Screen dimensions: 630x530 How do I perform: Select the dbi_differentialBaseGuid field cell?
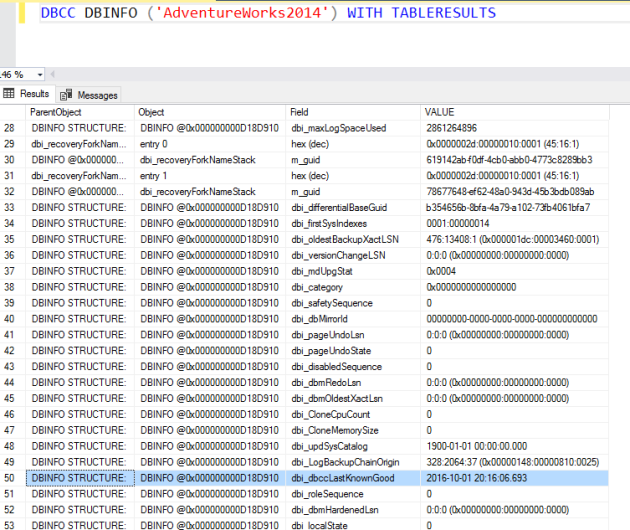[x=353, y=208]
